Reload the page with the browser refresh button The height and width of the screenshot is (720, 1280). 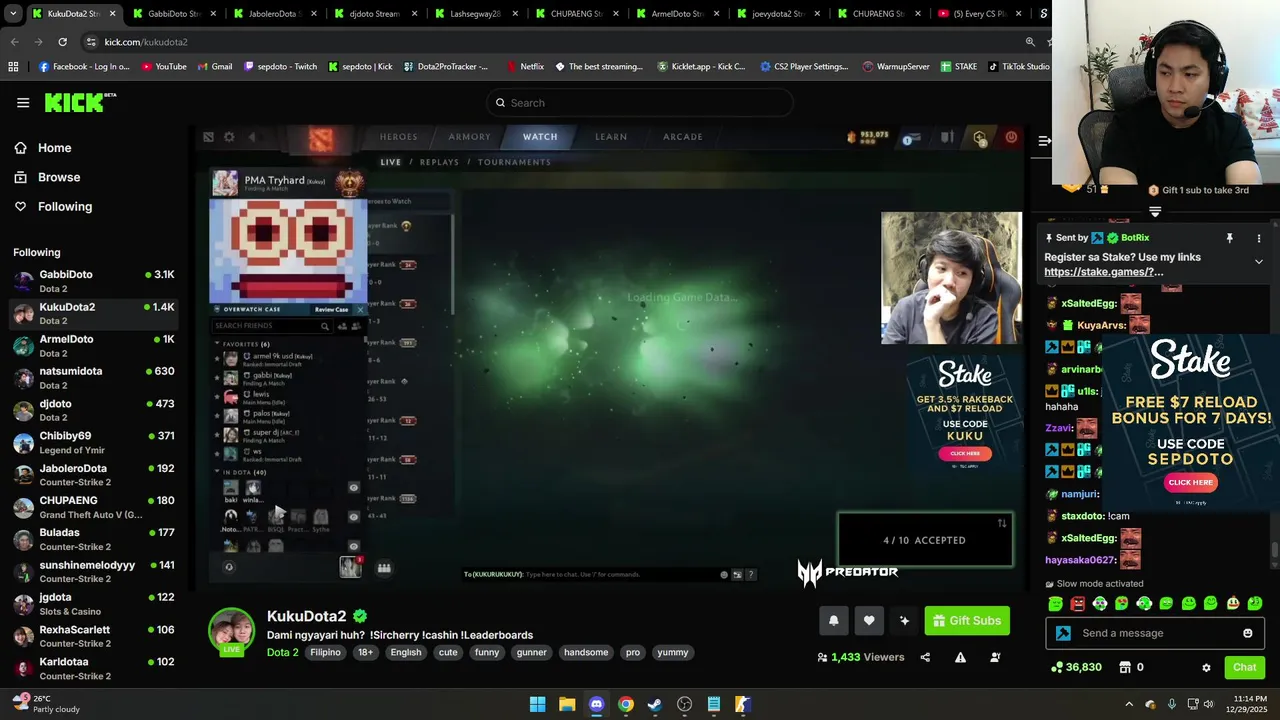click(62, 42)
